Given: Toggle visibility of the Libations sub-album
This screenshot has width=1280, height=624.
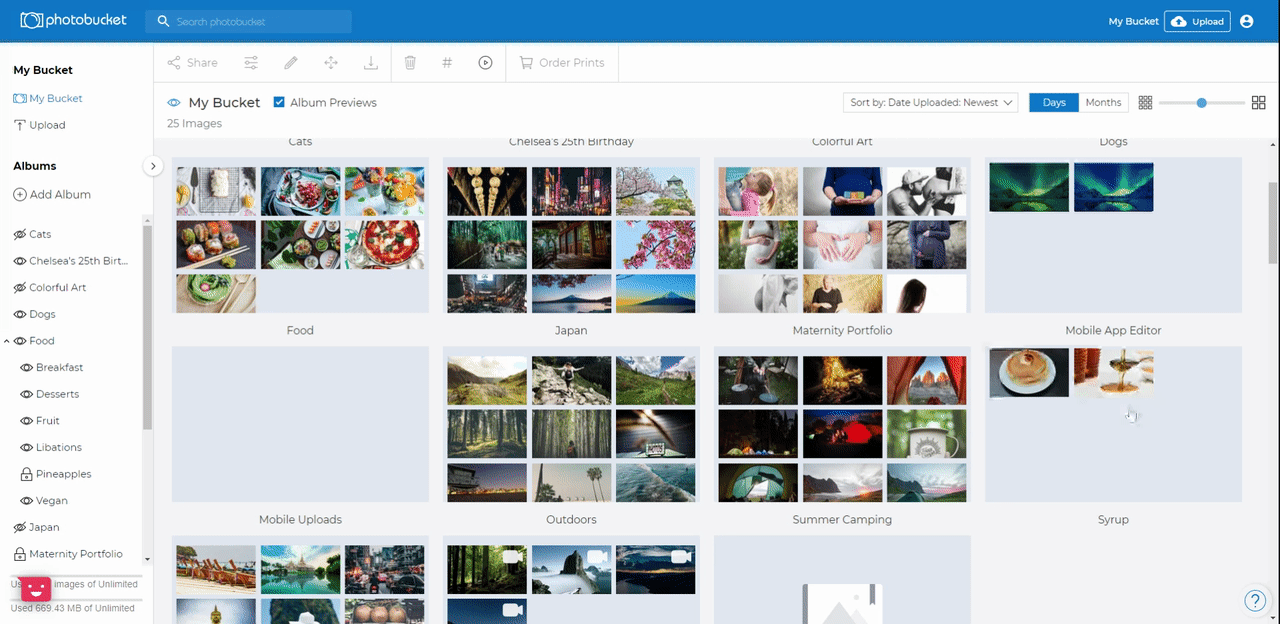Looking at the screenshot, I should point(27,447).
